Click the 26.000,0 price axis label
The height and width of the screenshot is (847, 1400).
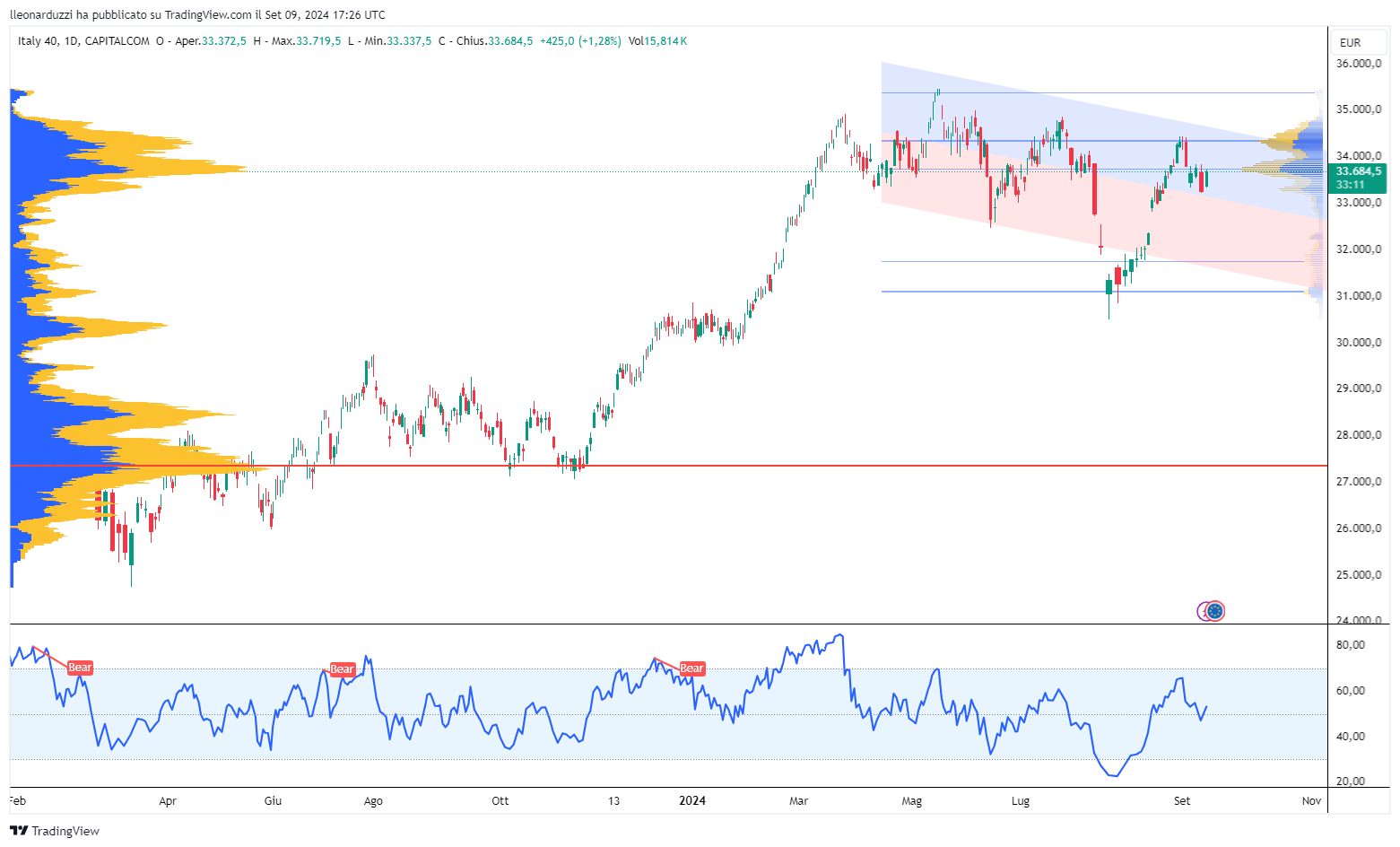click(x=1358, y=528)
